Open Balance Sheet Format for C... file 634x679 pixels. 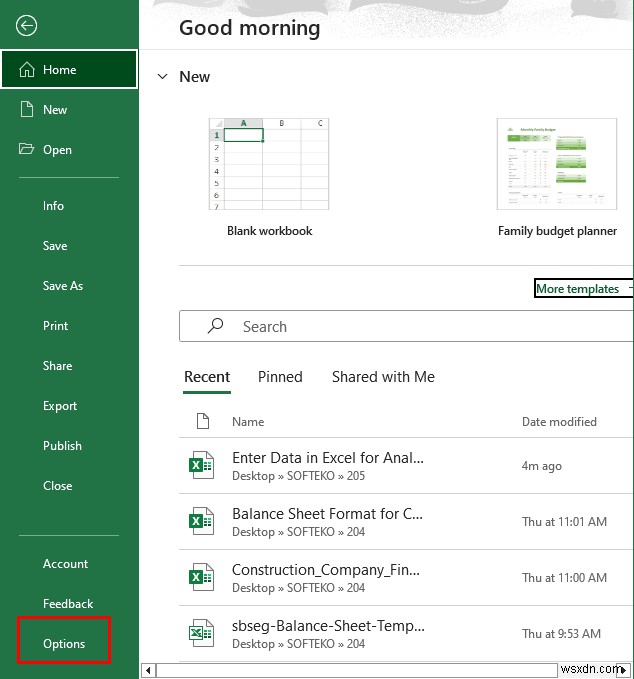click(x=406, y=521)
